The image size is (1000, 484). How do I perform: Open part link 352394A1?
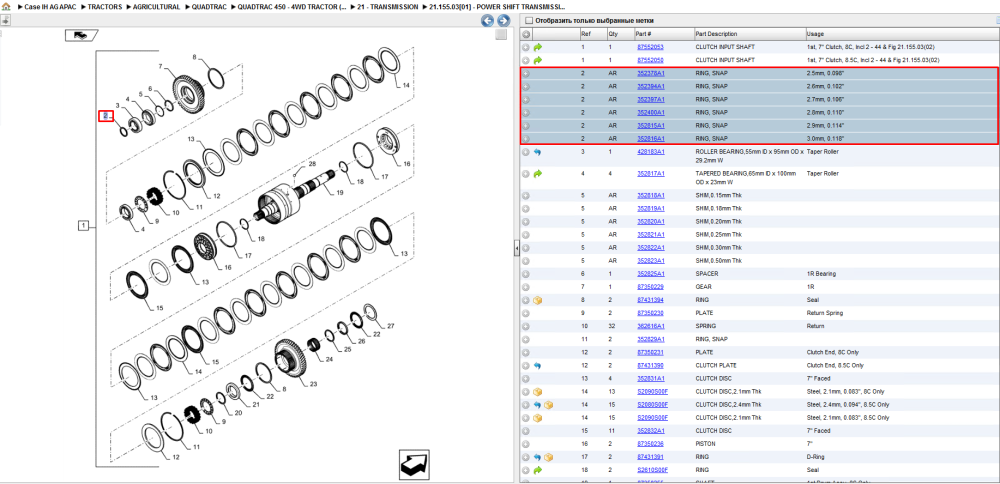[x=651, y=87]
